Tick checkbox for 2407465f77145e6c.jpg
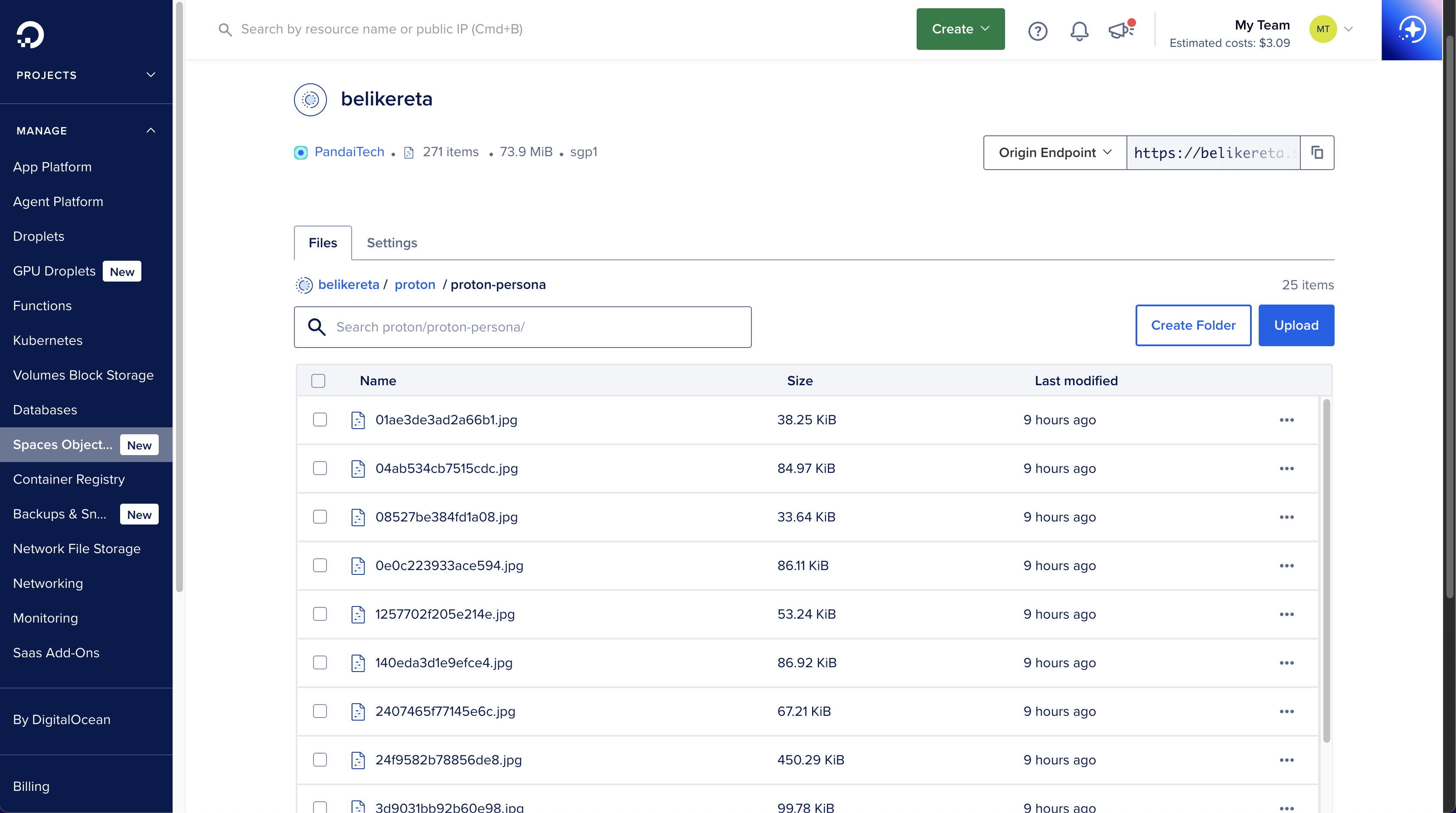Image resolution: width=1456 pixels, height=813 pixels. pyautogui.click(x=320, y=711)
